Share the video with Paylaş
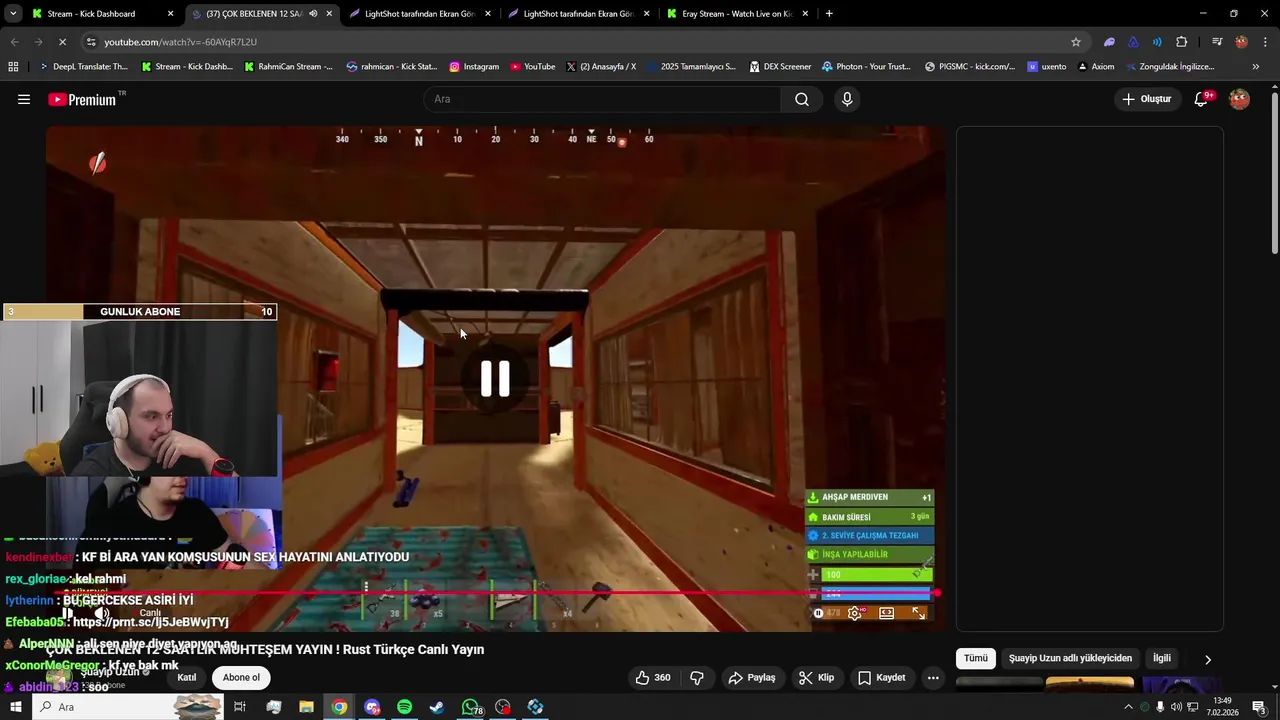 (752, 678)
